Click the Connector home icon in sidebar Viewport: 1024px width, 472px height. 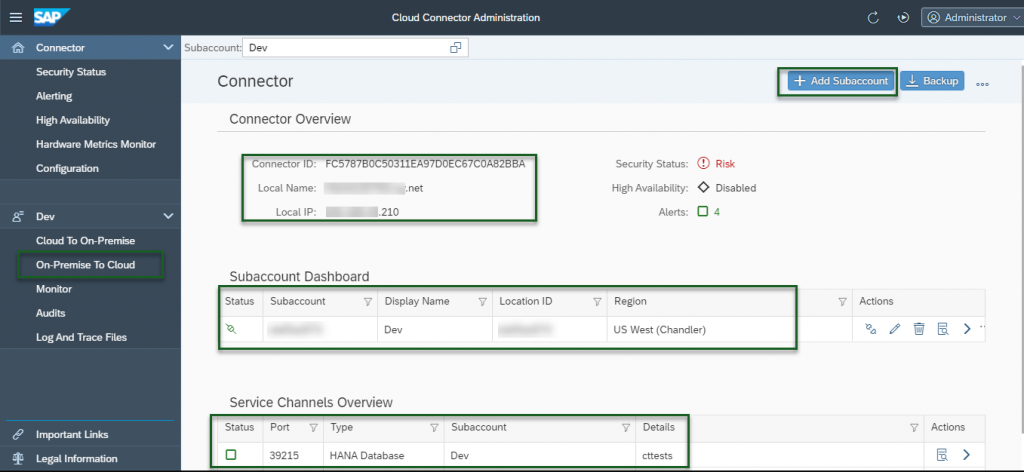click(x=18, y=48)
